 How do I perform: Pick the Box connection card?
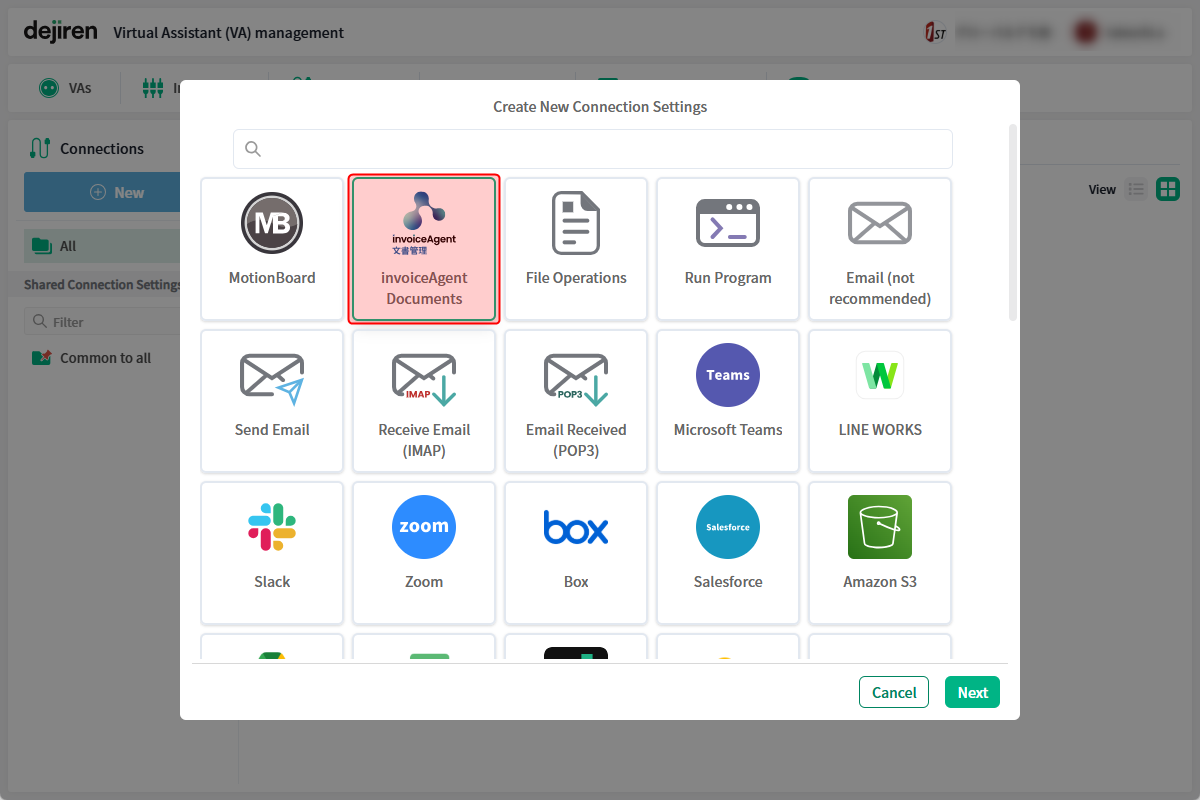(x=576, y=553)
